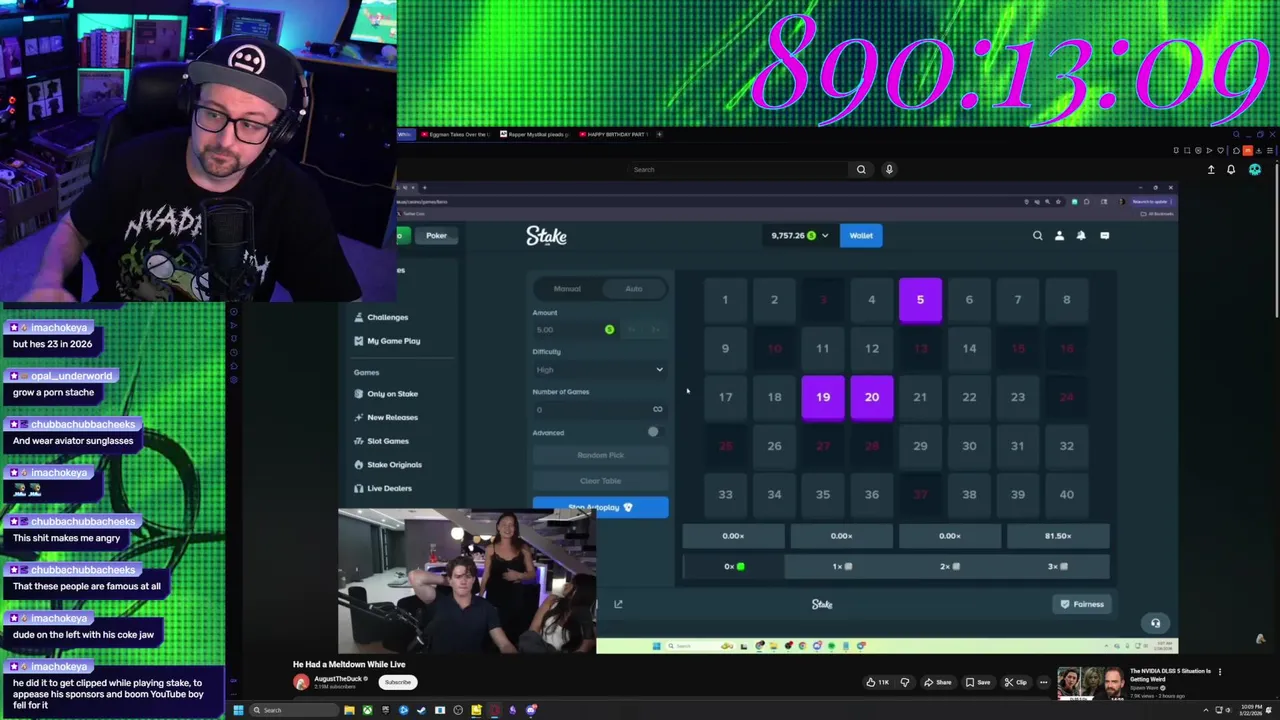This screenshot has width=1280, height=720.
Task: Toggle Keno tile 19
Action: [823, 397]
